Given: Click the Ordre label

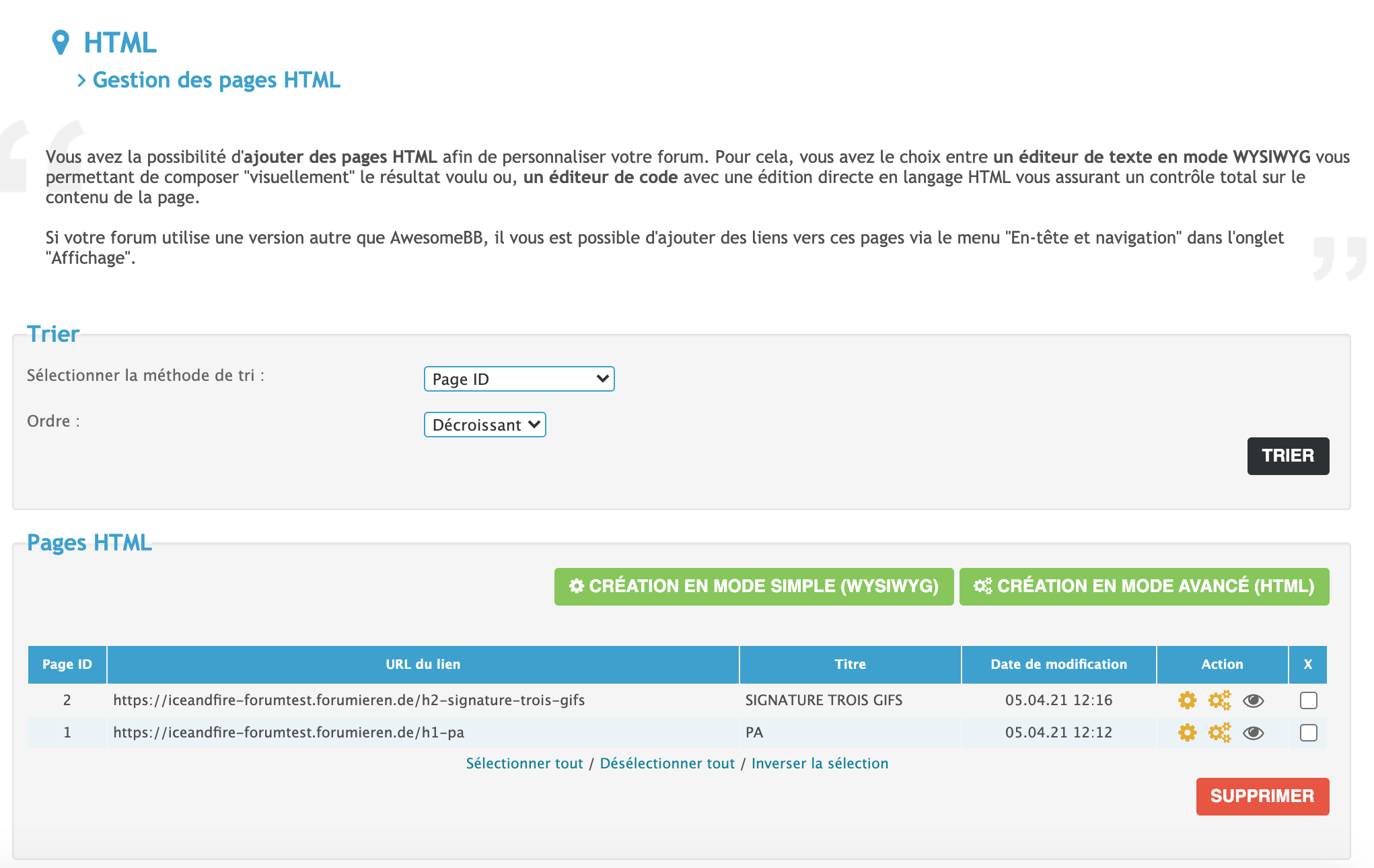Looking at the screenshot, I should point(53,421).
